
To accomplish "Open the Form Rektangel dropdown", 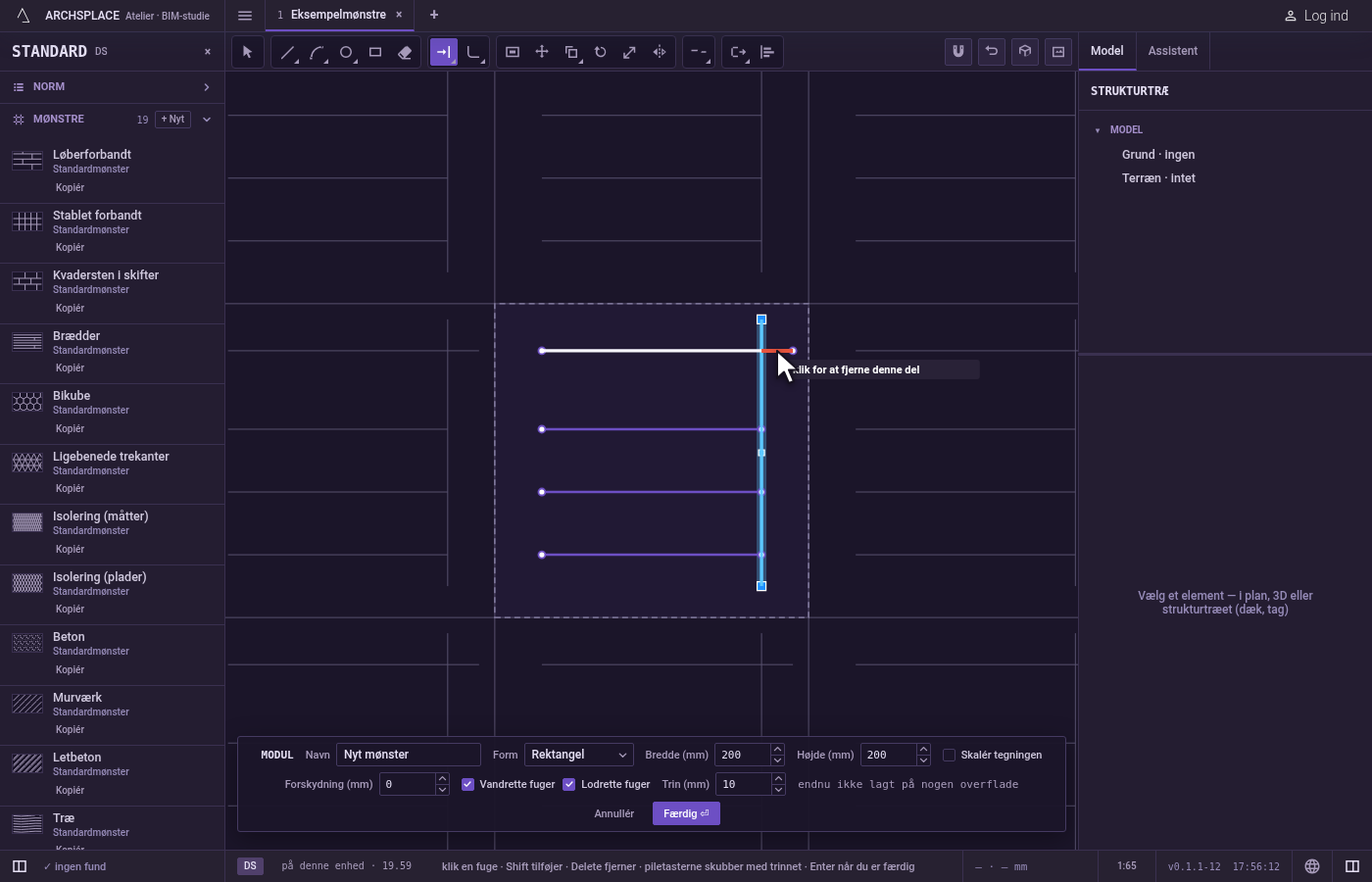I will (578, 755).
